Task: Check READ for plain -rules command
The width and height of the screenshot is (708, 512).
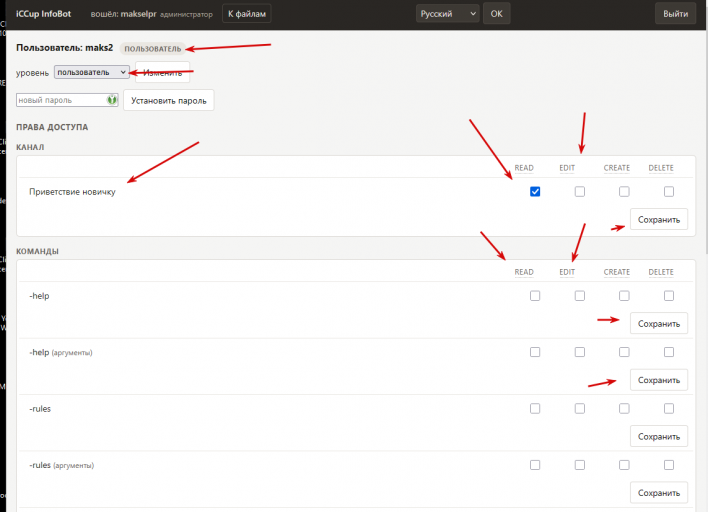Action: [535, 408]
